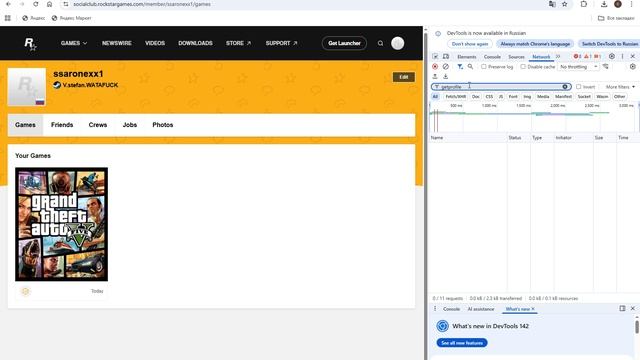Expand the GAMES menu in the site header
The image size is (640, 360).
(x=74, y=43)
